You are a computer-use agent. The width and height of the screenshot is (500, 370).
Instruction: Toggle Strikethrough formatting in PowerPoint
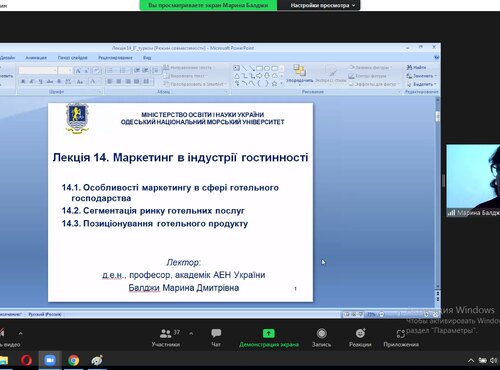50,81
